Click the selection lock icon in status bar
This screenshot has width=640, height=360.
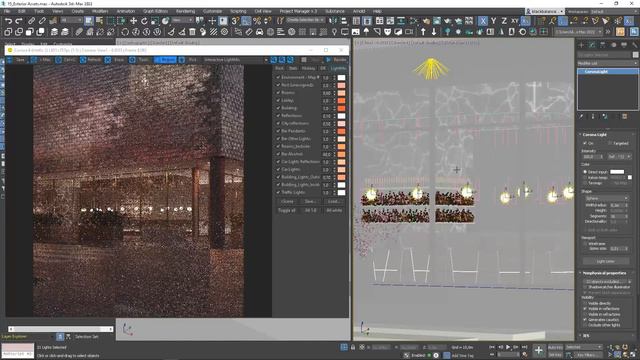353,347
